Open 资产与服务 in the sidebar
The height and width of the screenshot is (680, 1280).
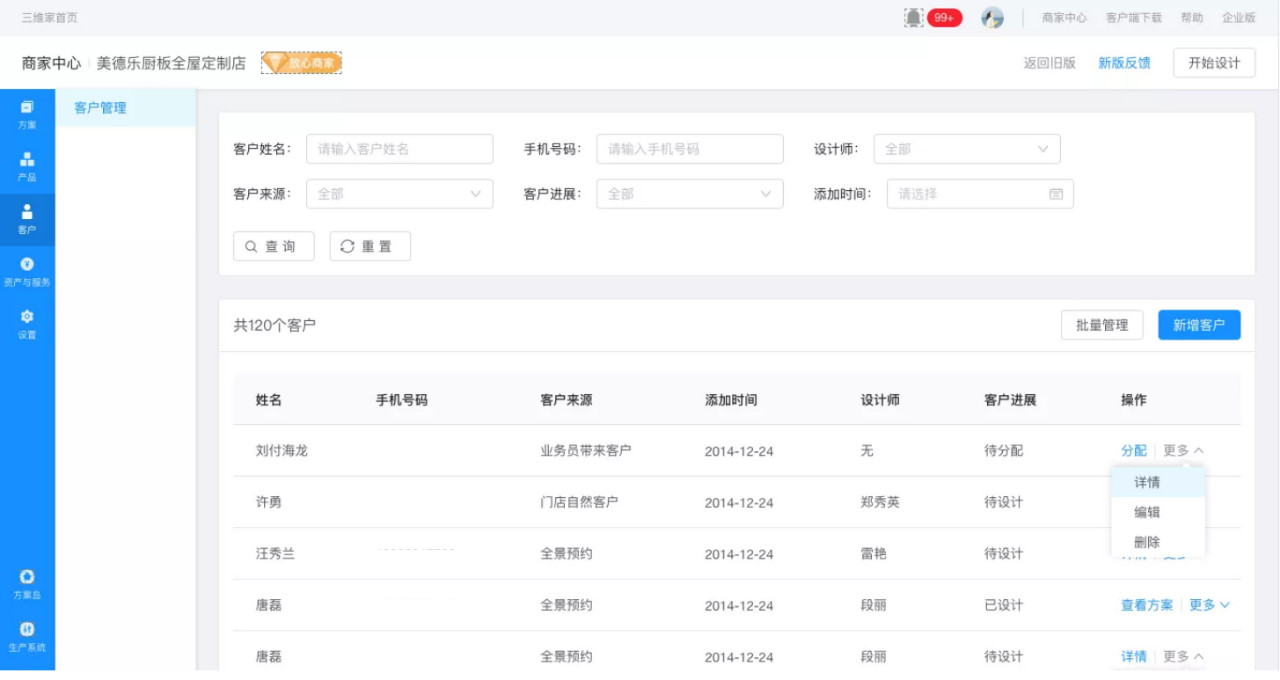click(x=27, y=271)
